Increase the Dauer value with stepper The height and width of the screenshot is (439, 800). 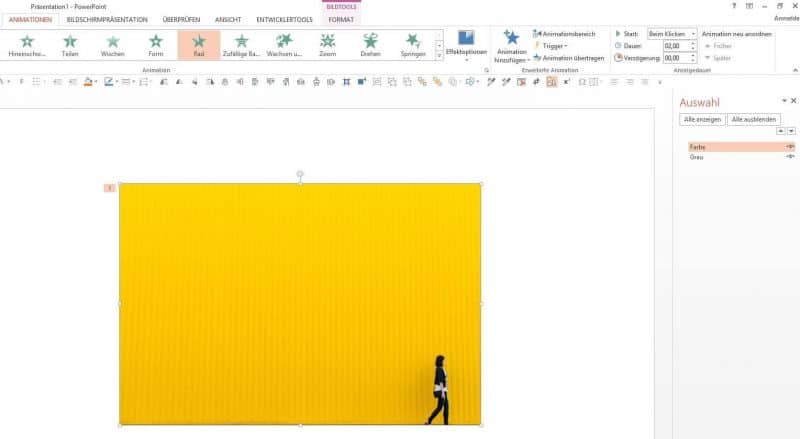coord(693,43)
